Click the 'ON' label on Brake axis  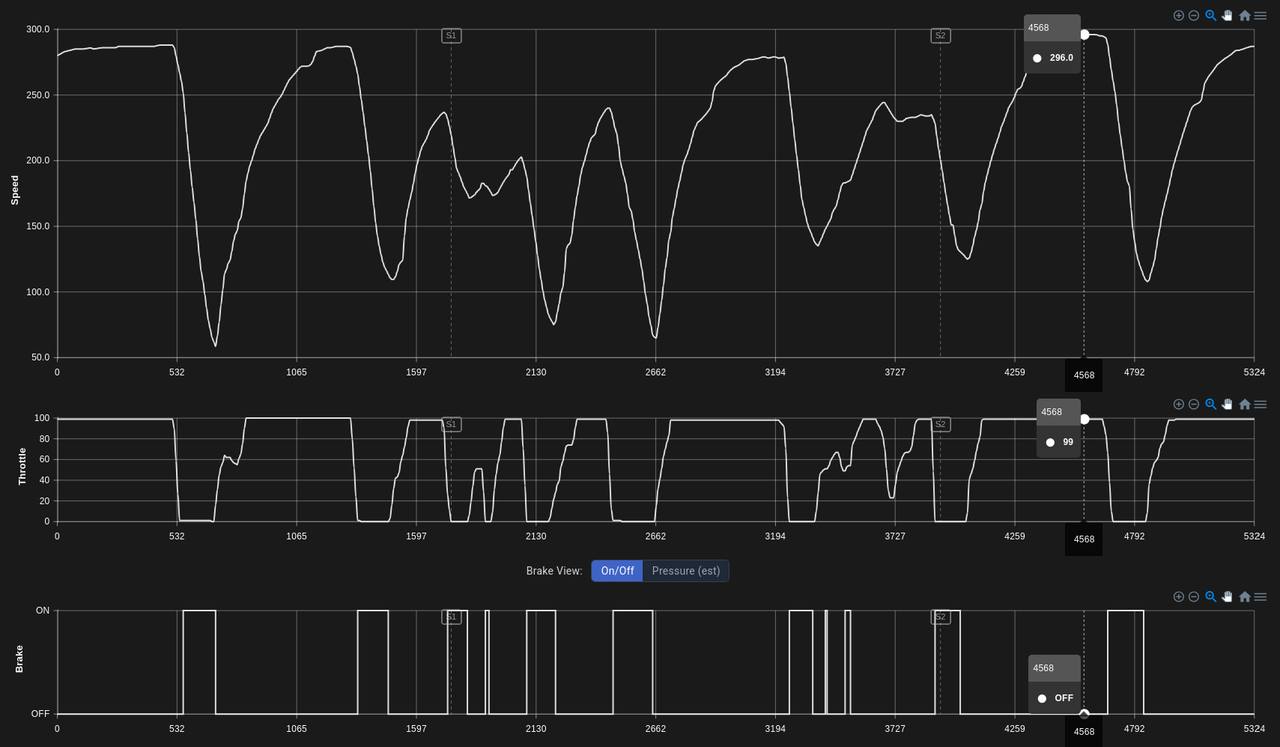(x=43, y=610)
